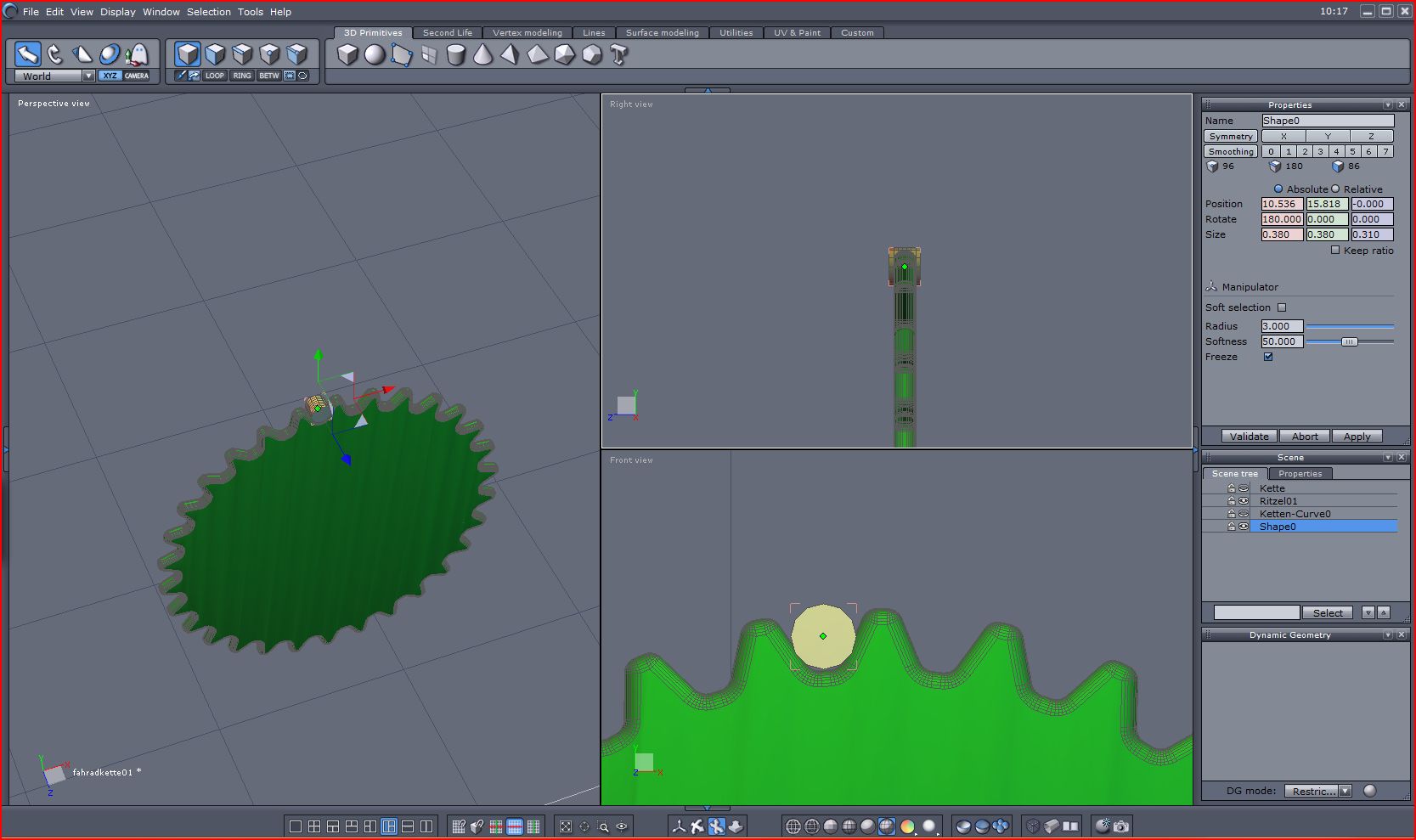This screenshot has height=840, width=1416.
Task: Open the File menu
Action: click(x=31, y=12)
